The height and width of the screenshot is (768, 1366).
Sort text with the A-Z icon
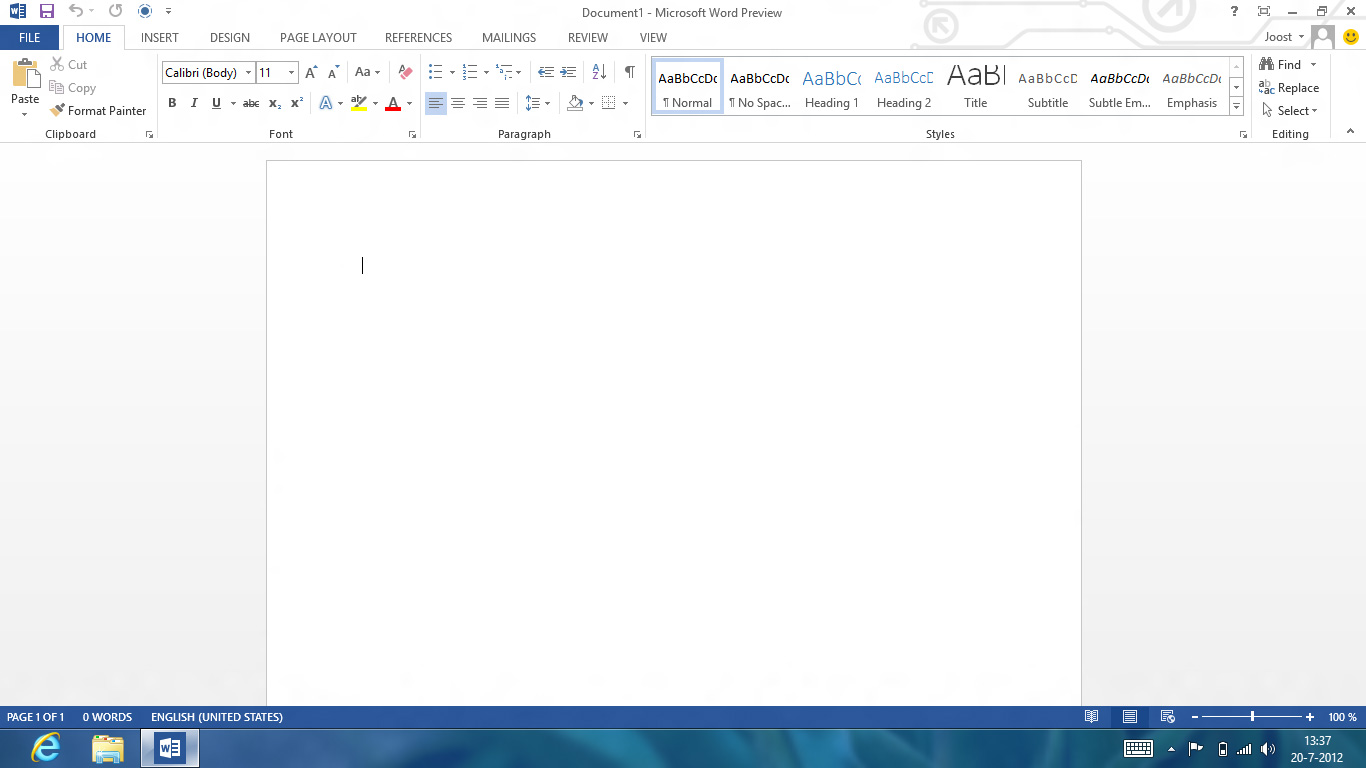point(599,72)
